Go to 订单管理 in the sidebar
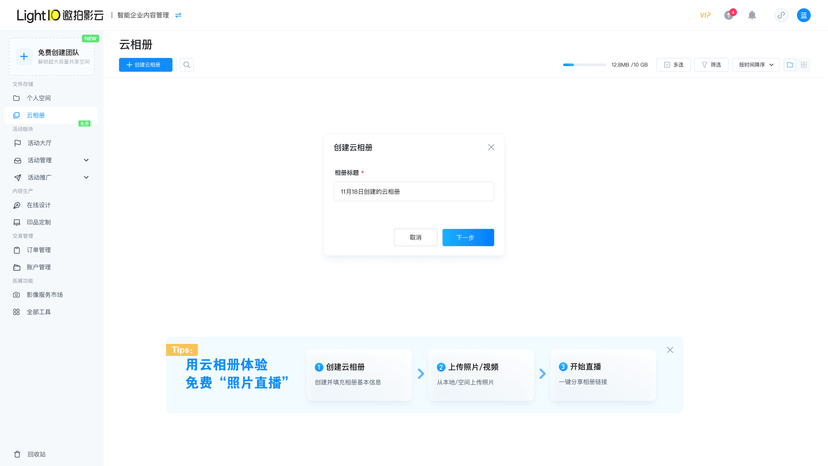The image size is (828, 466). [38, 250]
